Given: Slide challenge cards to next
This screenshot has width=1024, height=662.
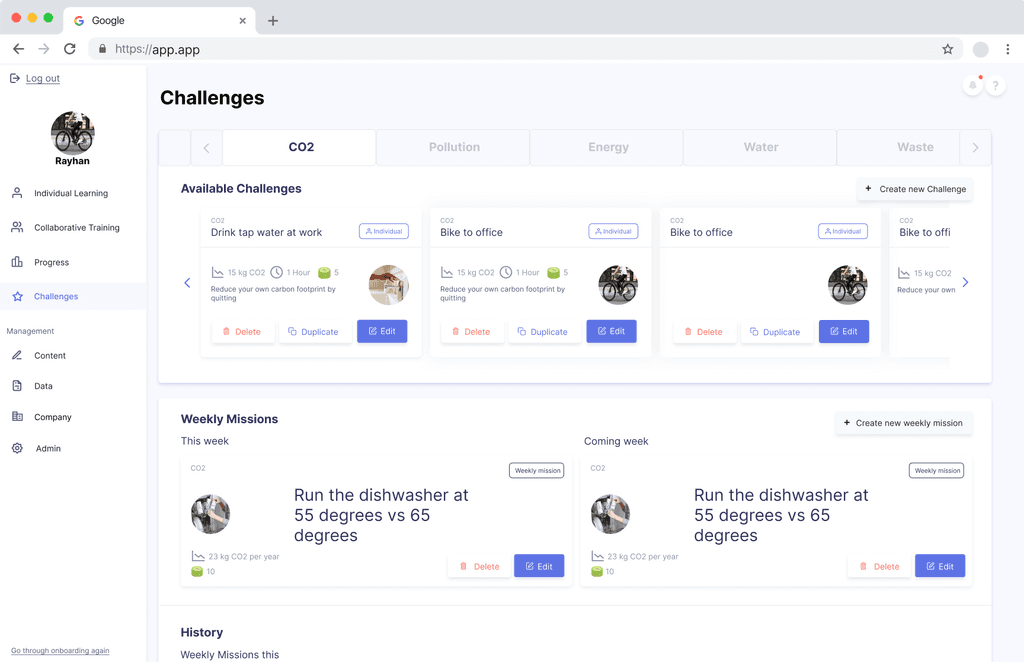Looking at the screenshot, I should [965, 283].
